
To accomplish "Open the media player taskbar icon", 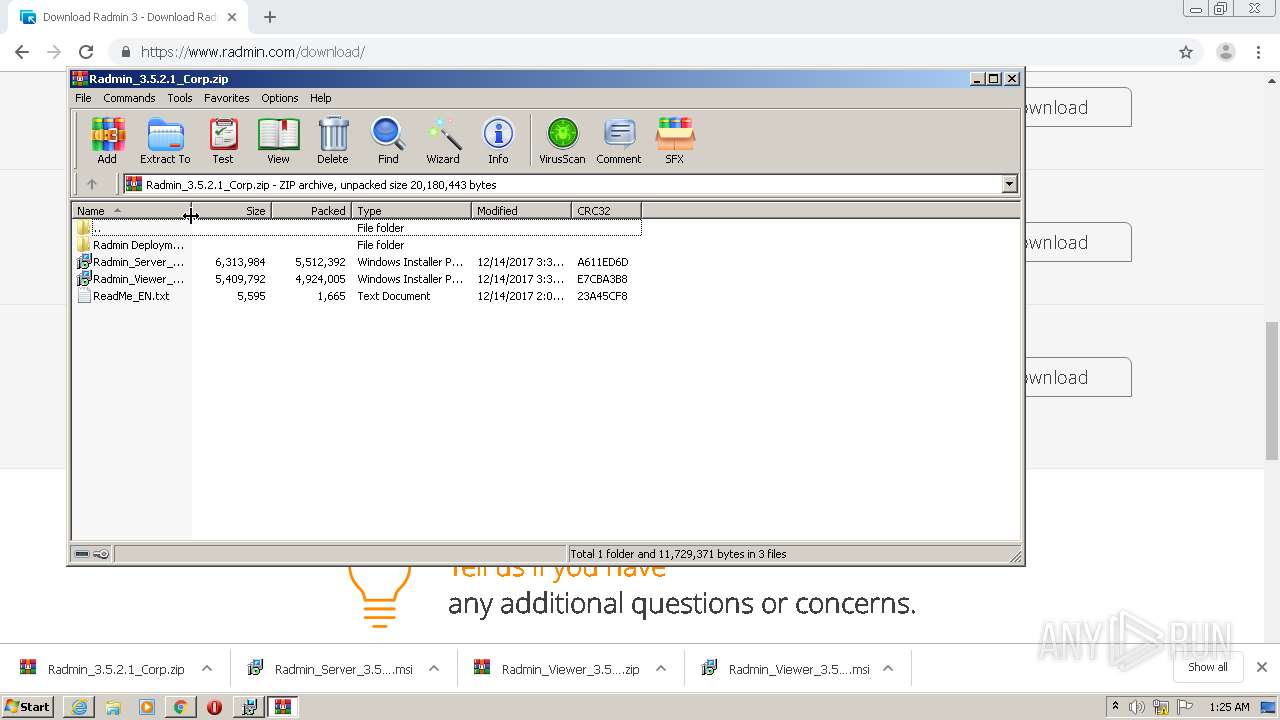I will pyautogui.click(x=147, y=707).
